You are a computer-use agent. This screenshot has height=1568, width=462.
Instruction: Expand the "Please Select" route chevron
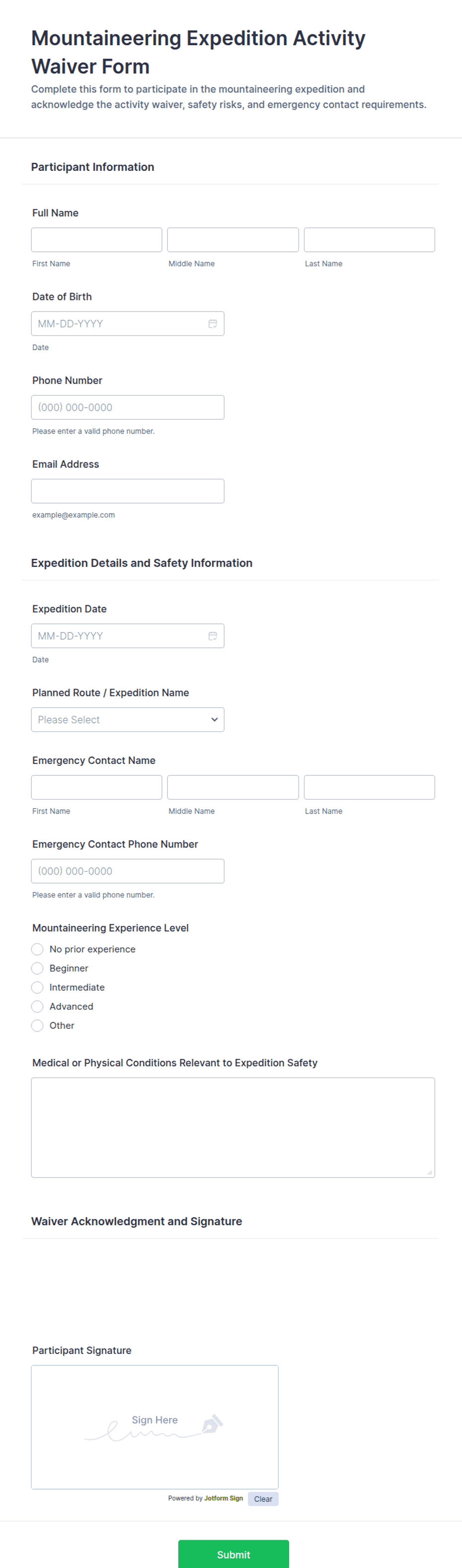pyautogui.click(x=214, y=720)
